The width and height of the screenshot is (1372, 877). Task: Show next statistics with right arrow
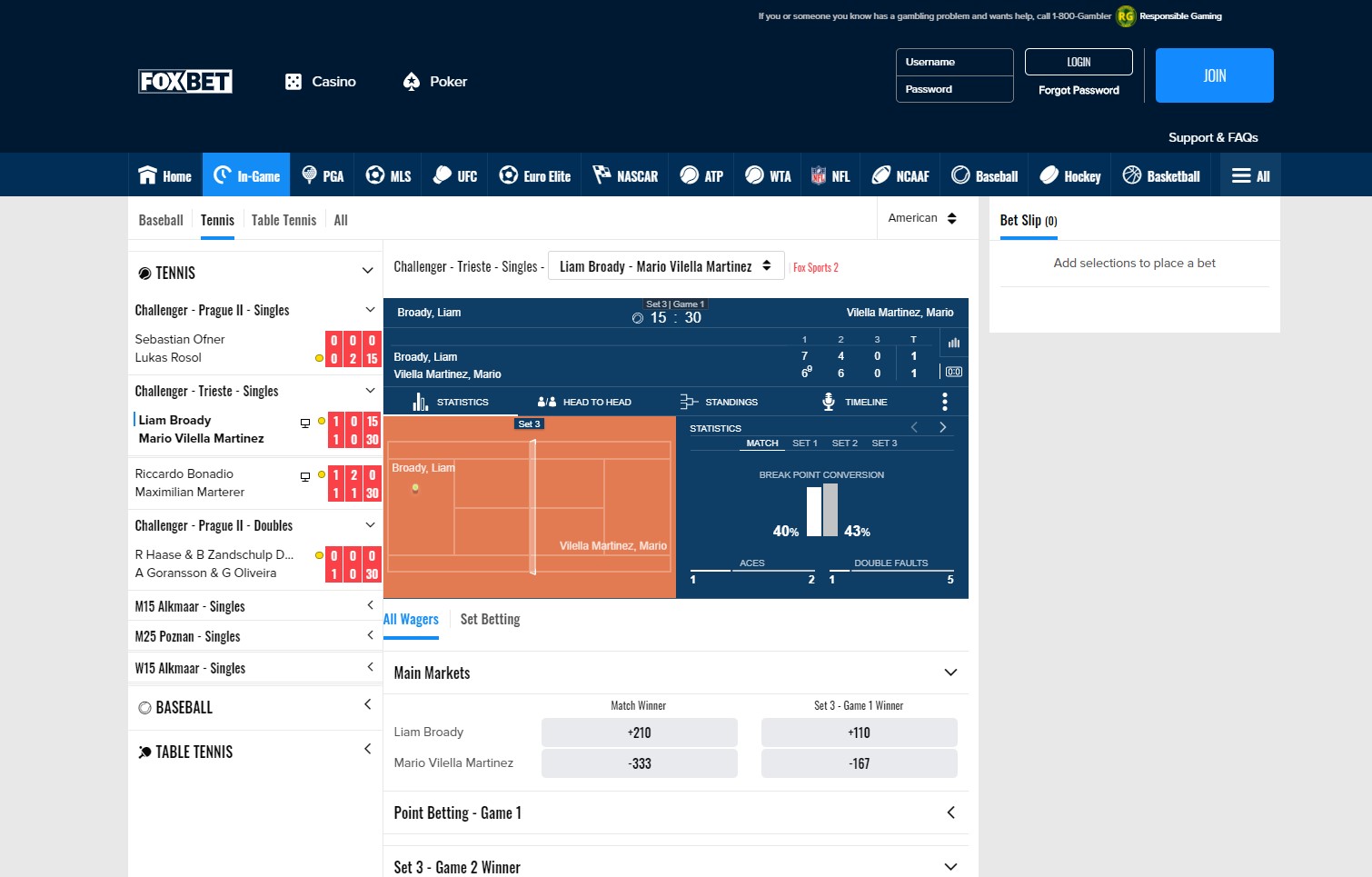(x=943, y=427)
